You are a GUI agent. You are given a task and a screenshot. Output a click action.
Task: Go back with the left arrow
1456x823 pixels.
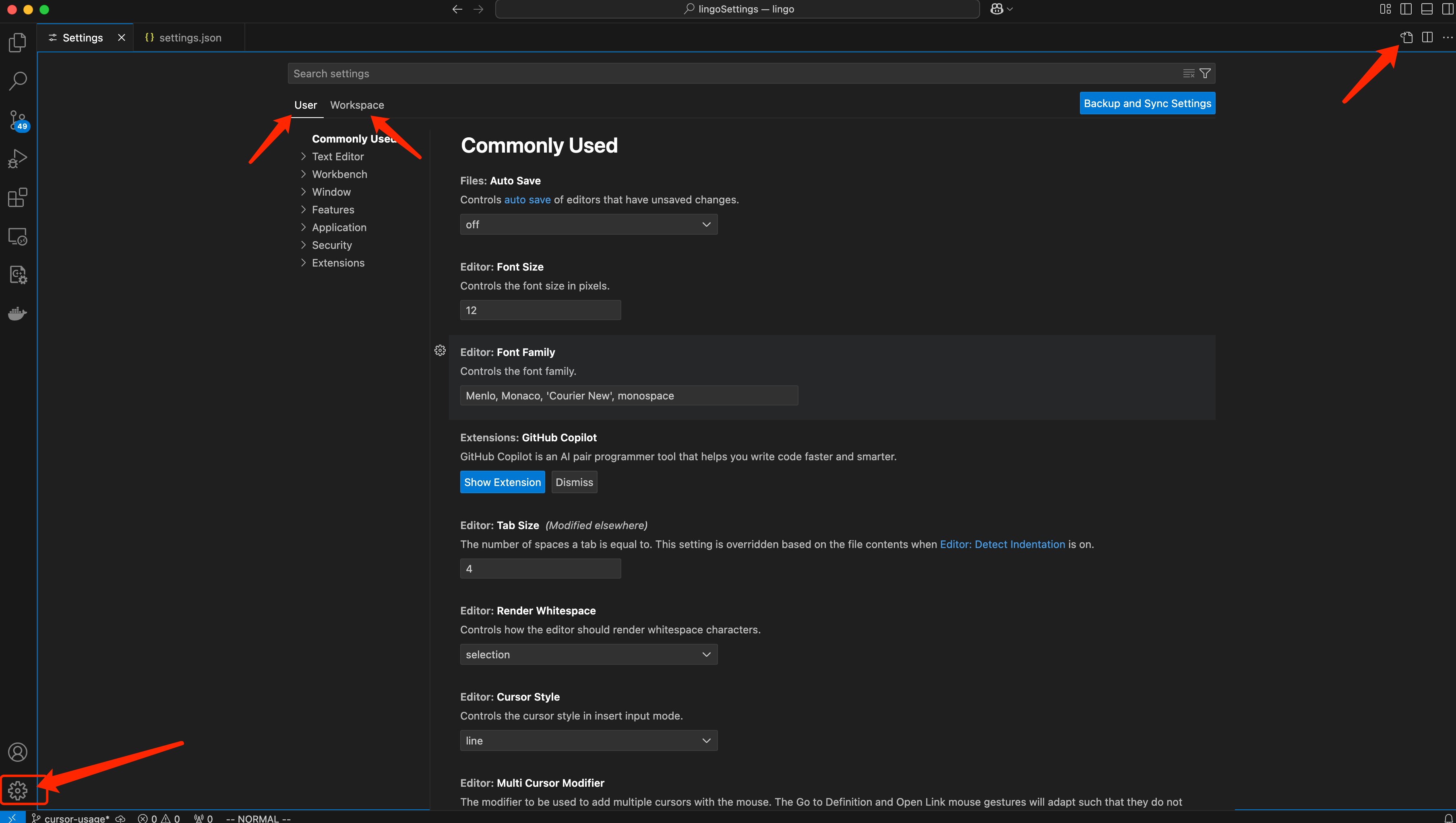pos(457,9)
